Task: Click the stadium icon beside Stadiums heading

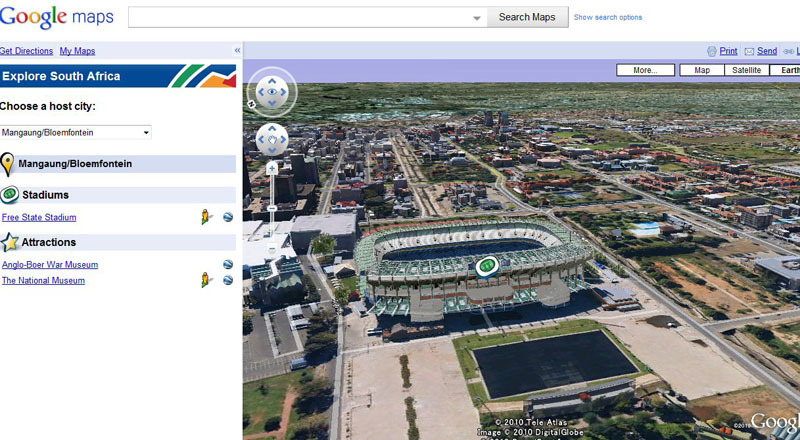Action: (9, 194)
